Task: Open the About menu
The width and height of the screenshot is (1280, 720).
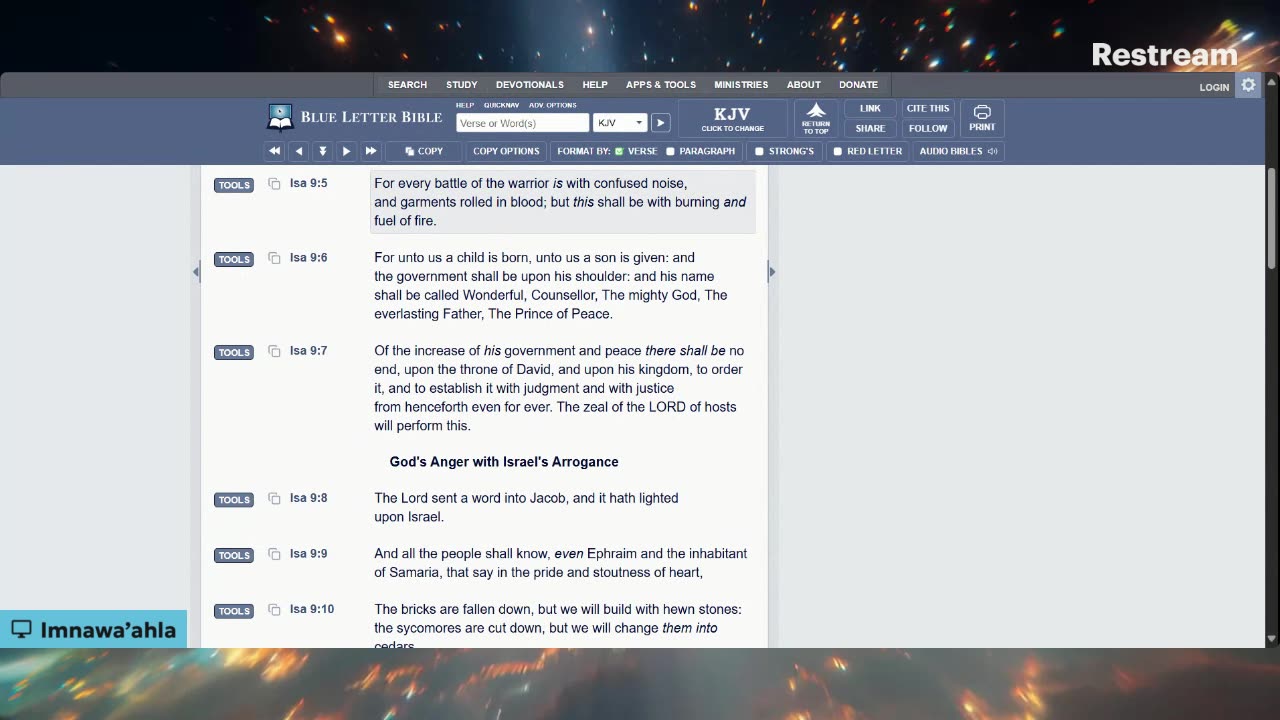Action: coord(803,85)
